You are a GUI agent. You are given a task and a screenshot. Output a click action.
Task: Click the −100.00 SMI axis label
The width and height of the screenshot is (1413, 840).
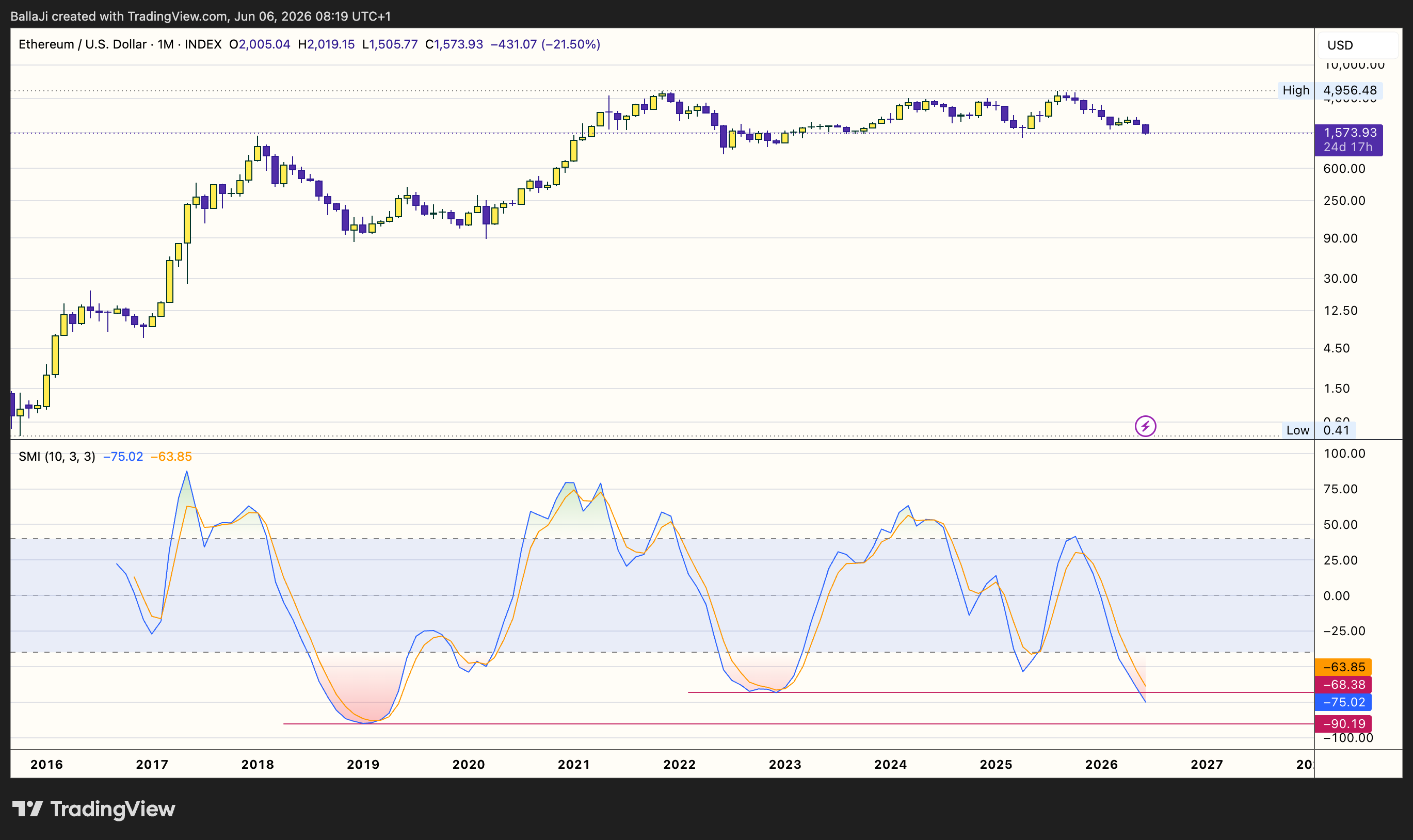pos(1348,738)
